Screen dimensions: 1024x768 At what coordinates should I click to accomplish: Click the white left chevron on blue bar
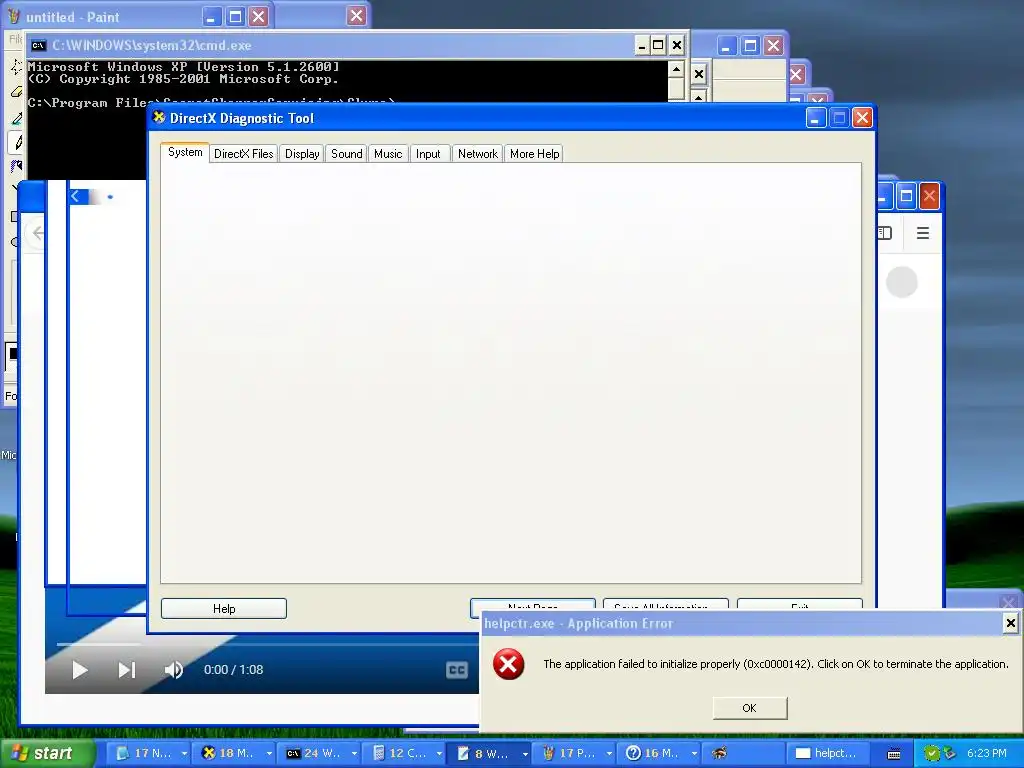[x=76, y=196]
